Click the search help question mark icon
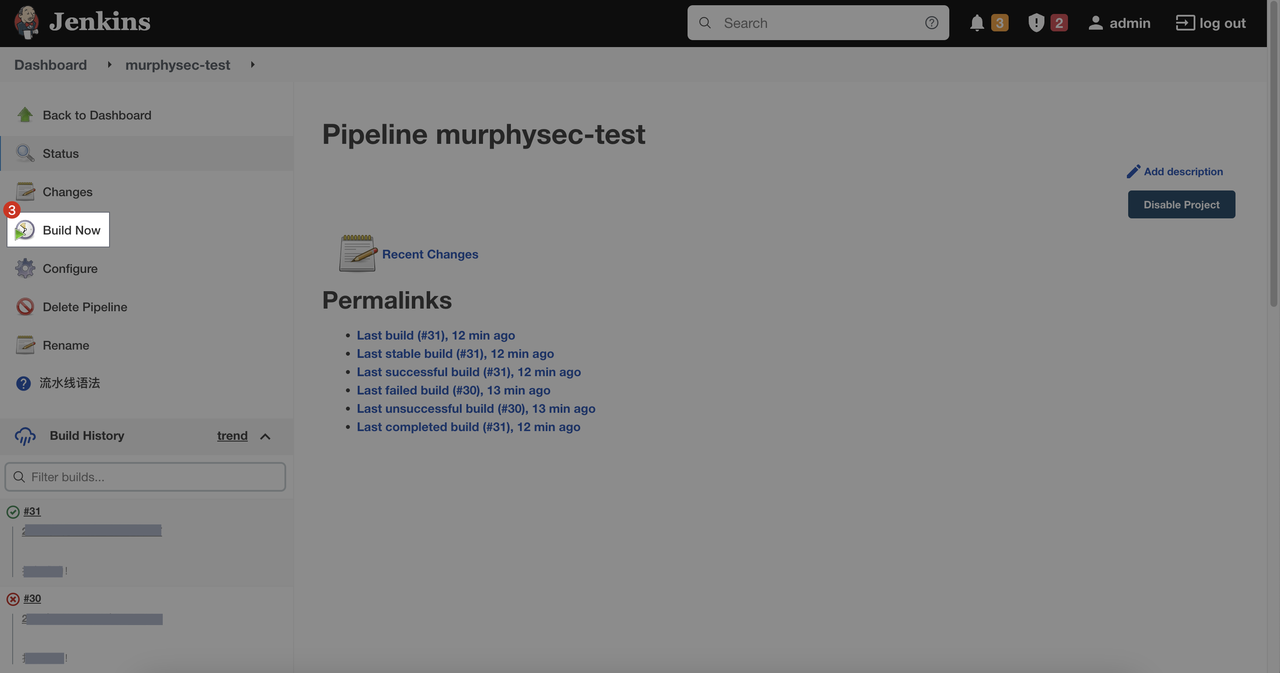 tap(931, 23)
